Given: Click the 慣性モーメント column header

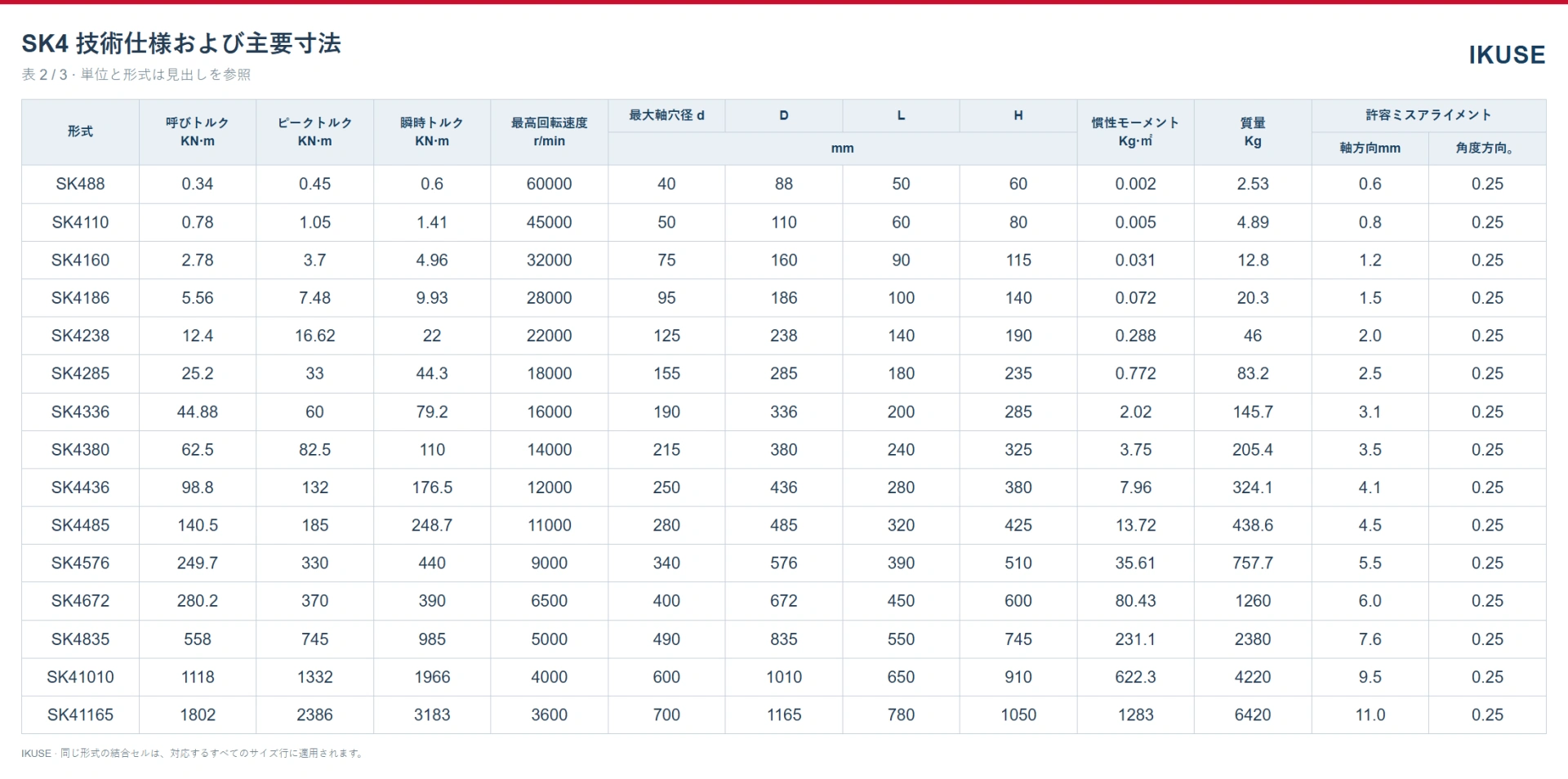Looking at the screenshot, I should 1135,131.
